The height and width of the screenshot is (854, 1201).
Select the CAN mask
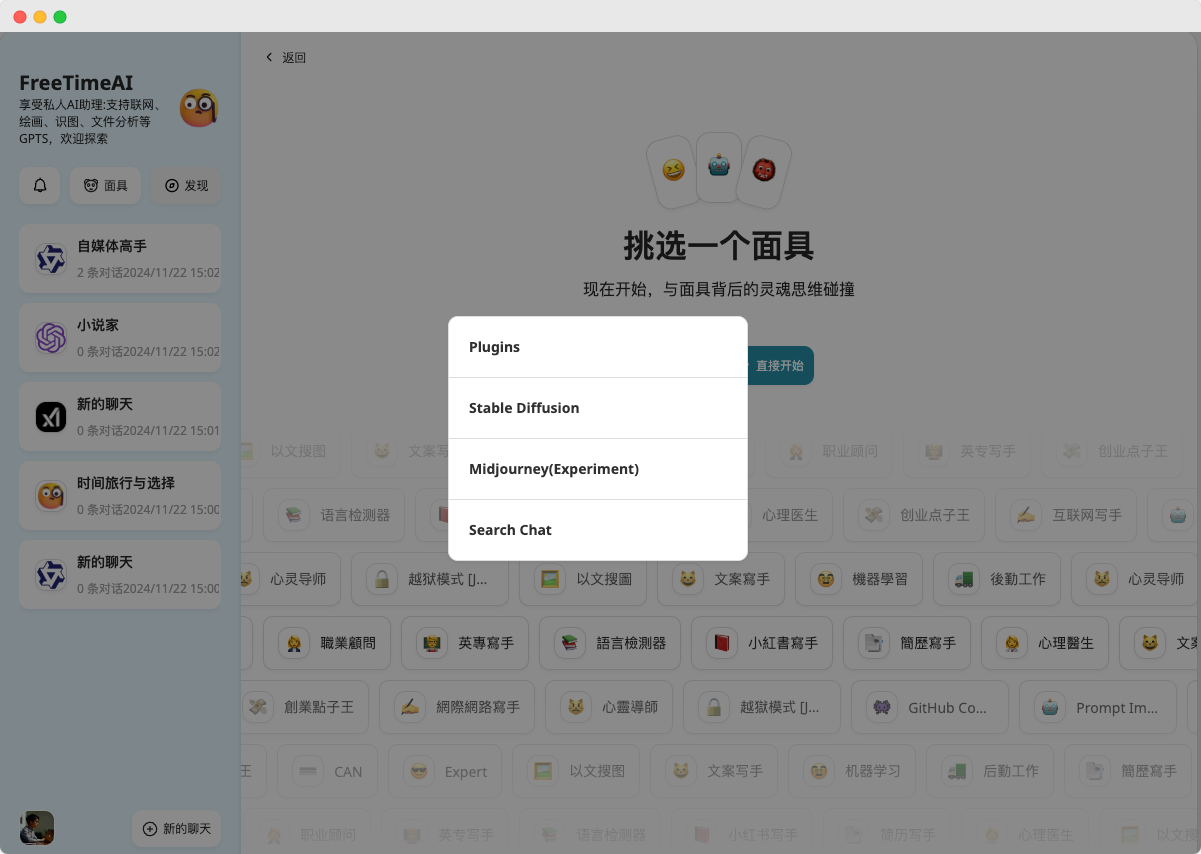[x=327, y=771]
